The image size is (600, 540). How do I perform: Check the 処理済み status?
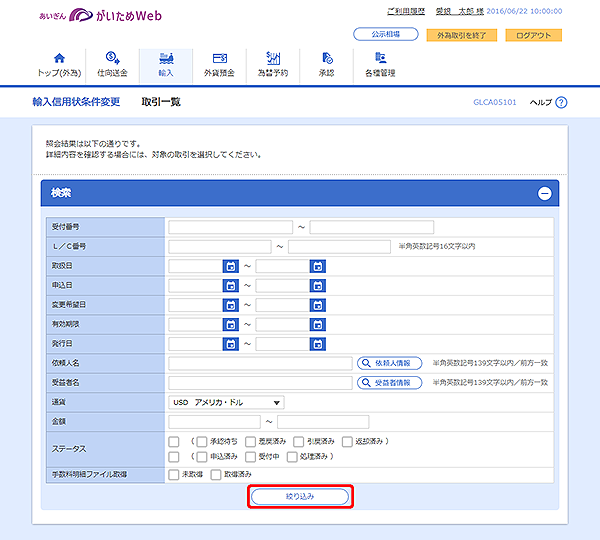point(292,457)
